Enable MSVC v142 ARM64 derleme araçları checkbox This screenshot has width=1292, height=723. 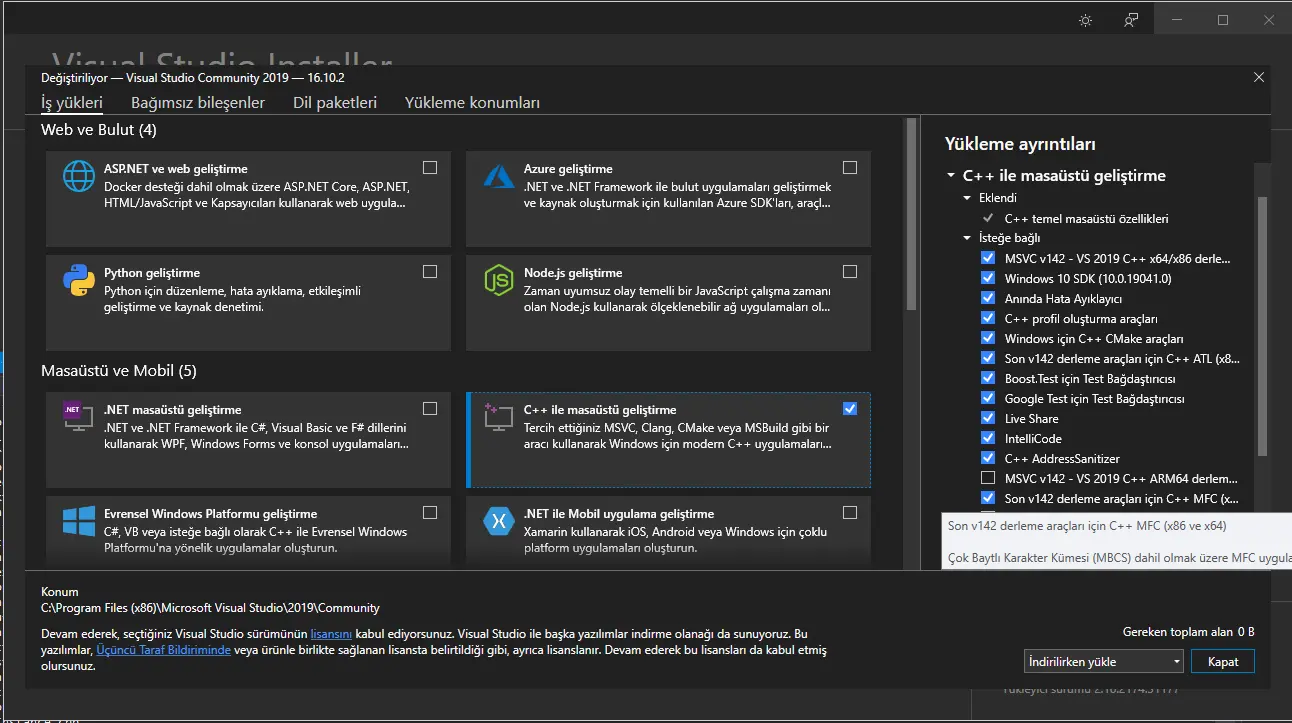988,478
